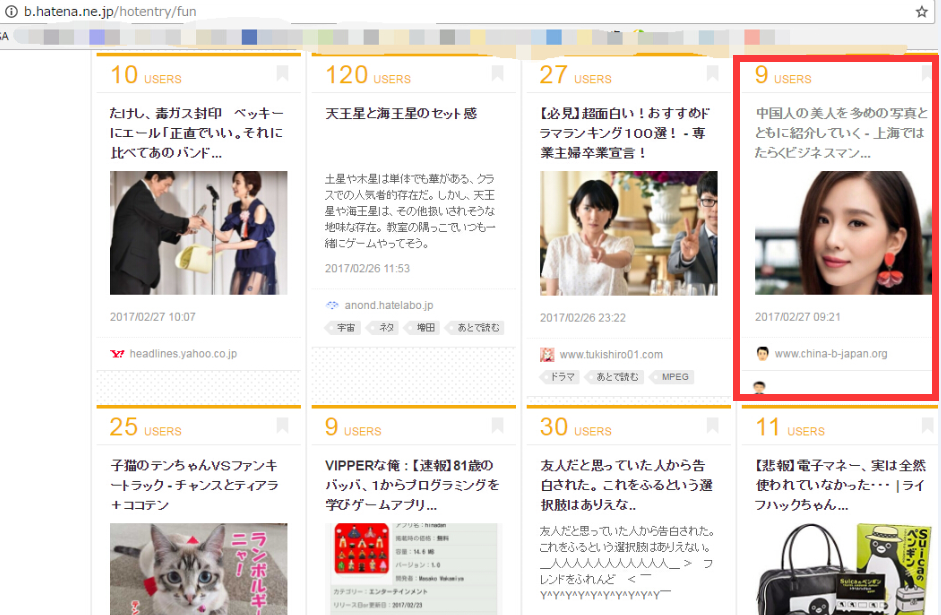Open headline たけし、毒ガス封印 ベッキーにエール
941x615 pixels.
click(197, 133)
